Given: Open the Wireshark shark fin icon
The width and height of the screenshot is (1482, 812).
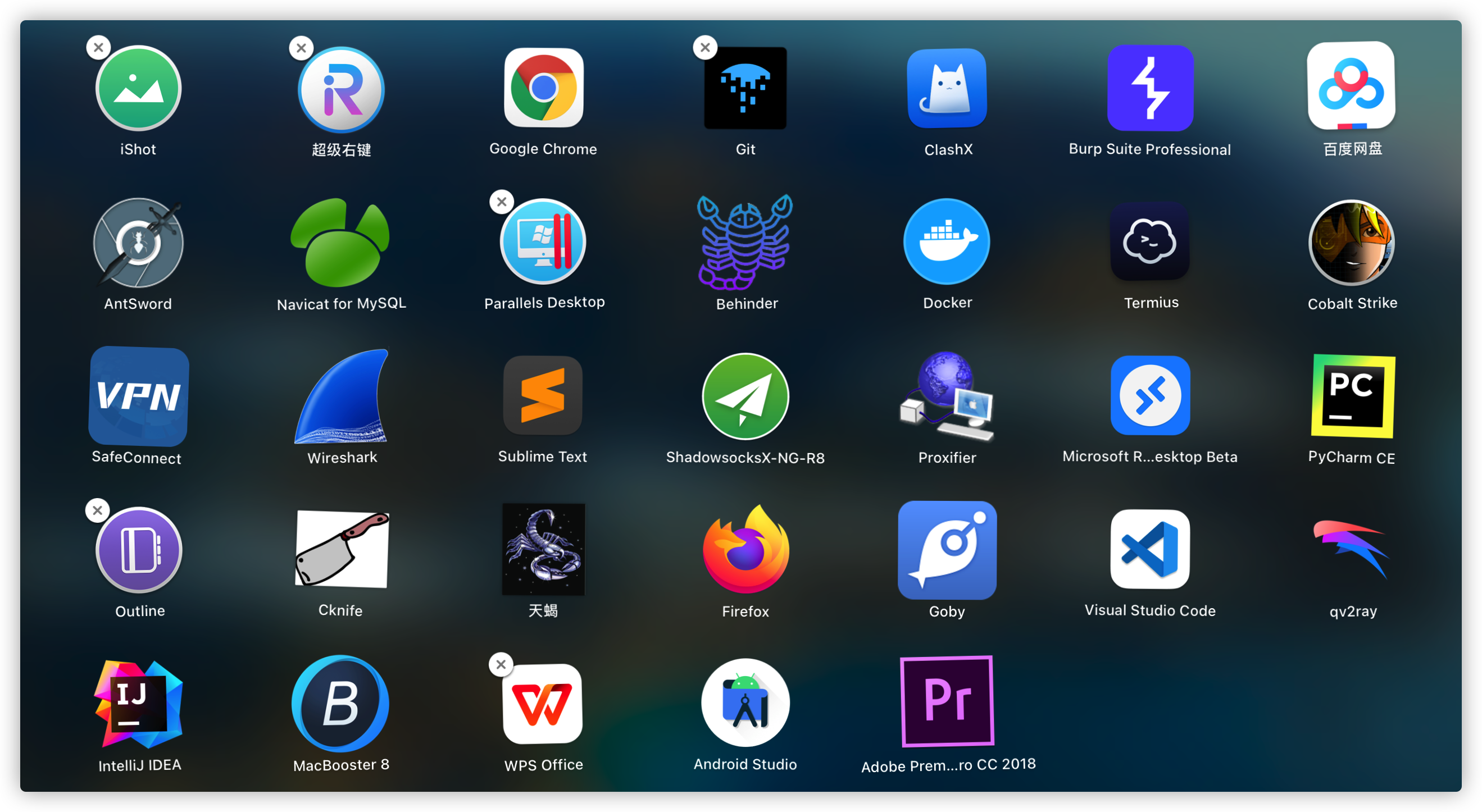Looking at the screenshot, I should click(342, 397).
